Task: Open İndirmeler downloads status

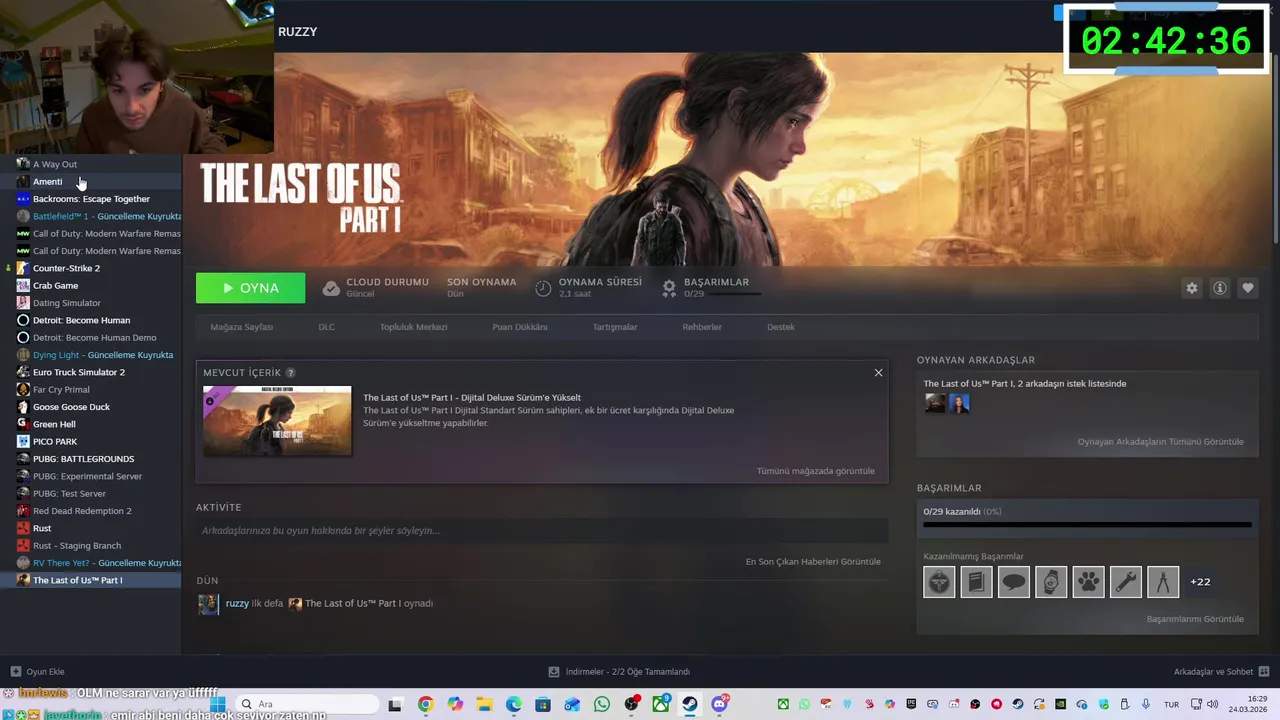Action: [x=619, y=672]
